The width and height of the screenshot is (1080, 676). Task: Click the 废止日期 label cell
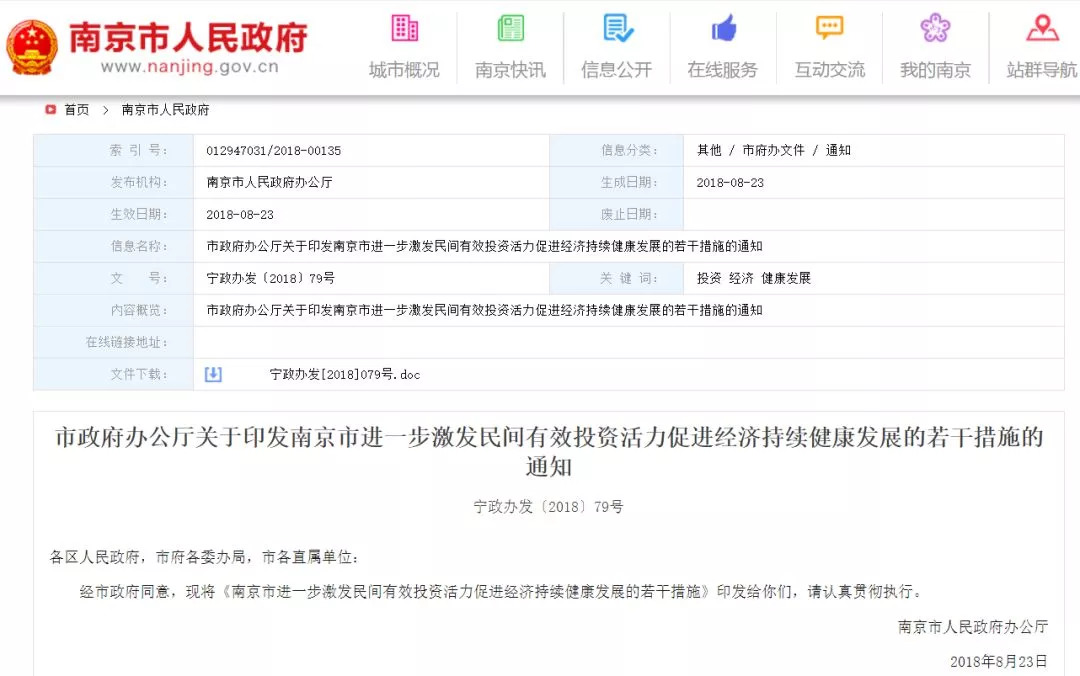pos(616,214)
